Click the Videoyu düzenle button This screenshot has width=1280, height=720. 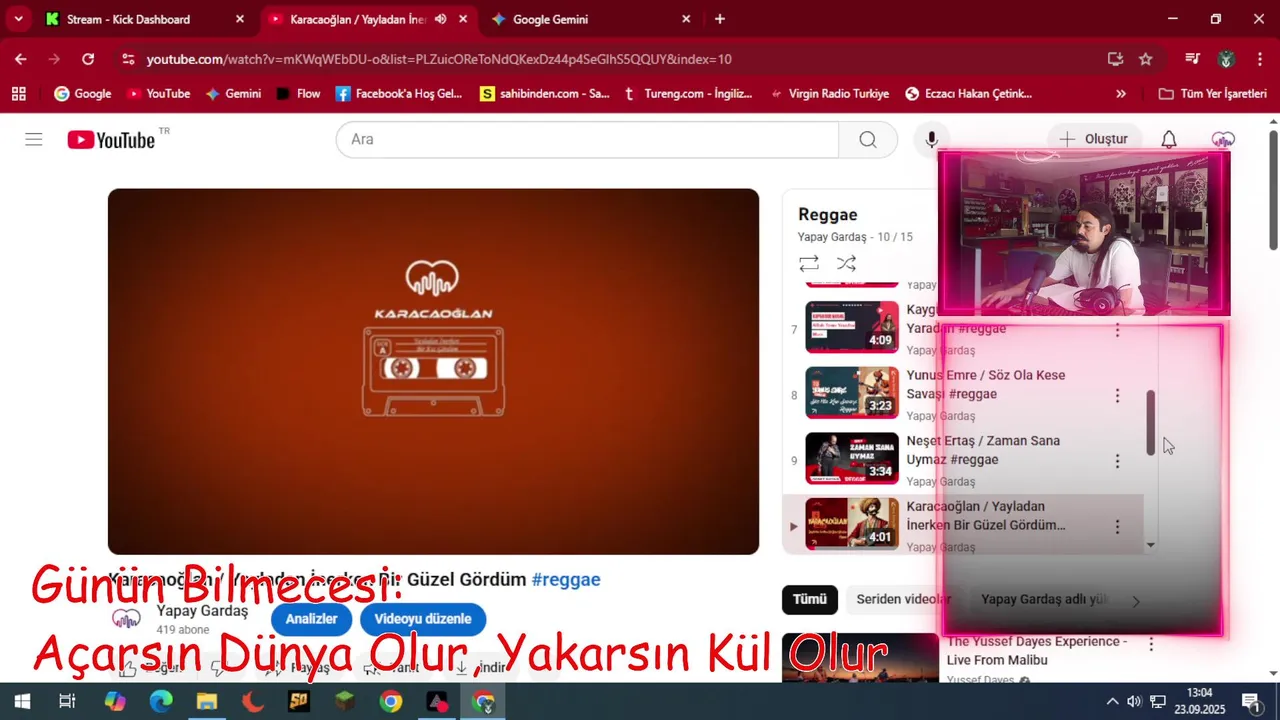tap(423, 619)
